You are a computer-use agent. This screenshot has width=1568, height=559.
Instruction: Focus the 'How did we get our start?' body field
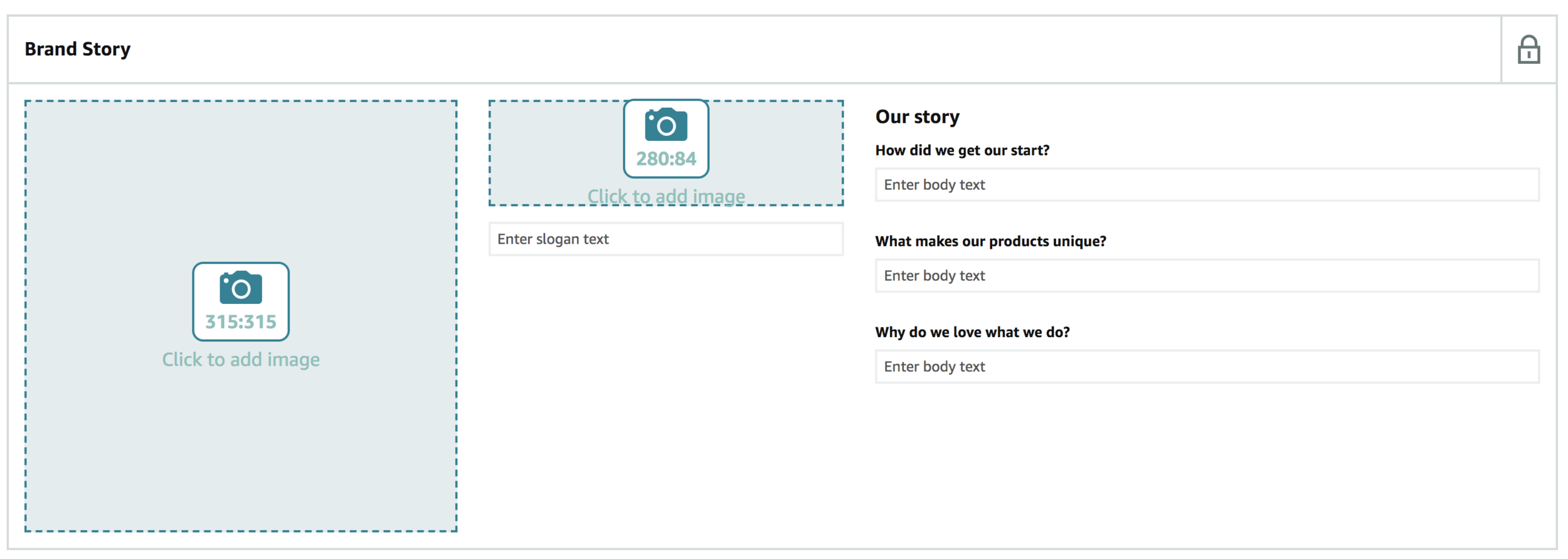pyautogui.click(x=1207, y=184)
